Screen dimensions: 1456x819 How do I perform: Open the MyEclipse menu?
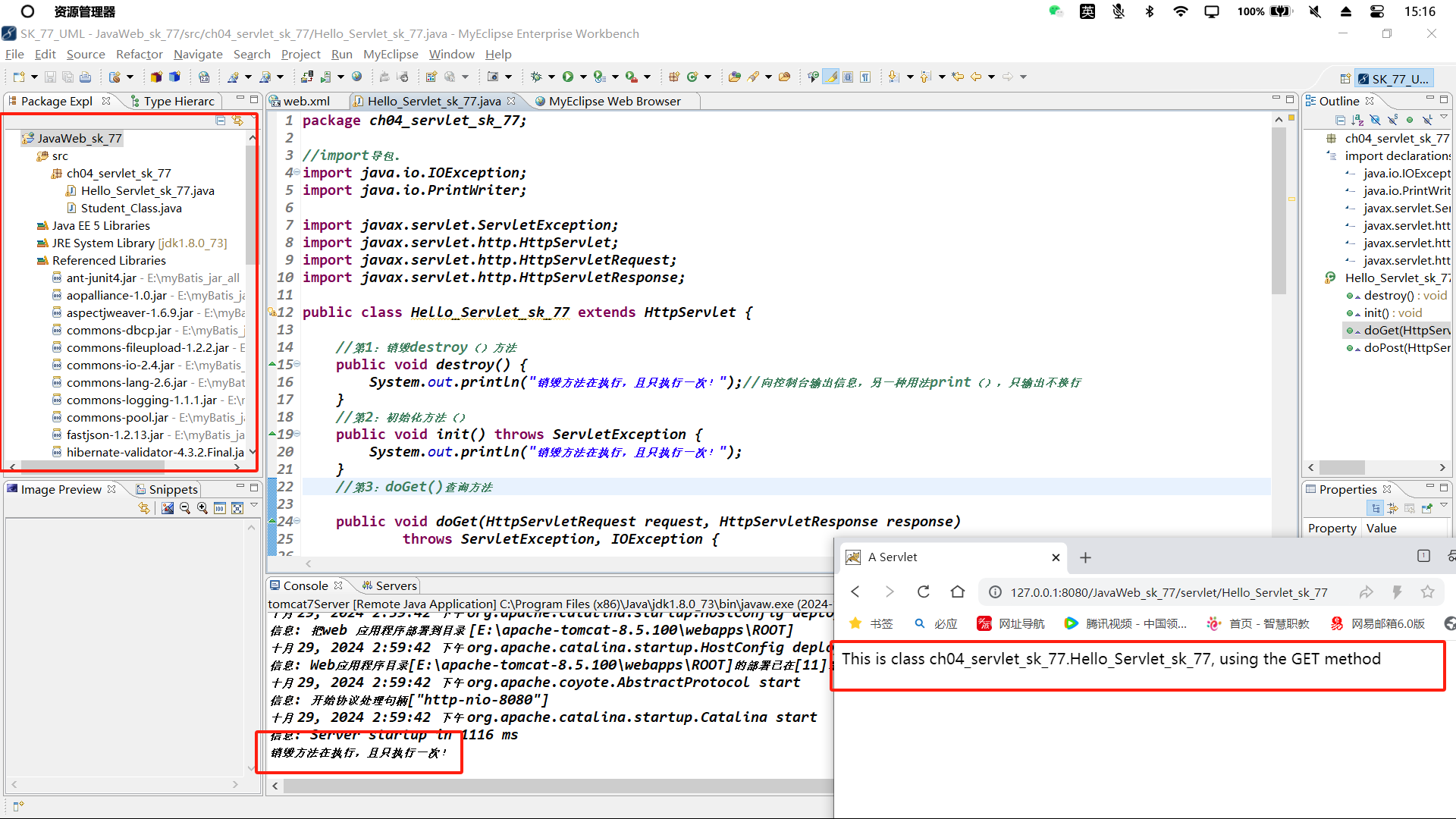point(391,54)
